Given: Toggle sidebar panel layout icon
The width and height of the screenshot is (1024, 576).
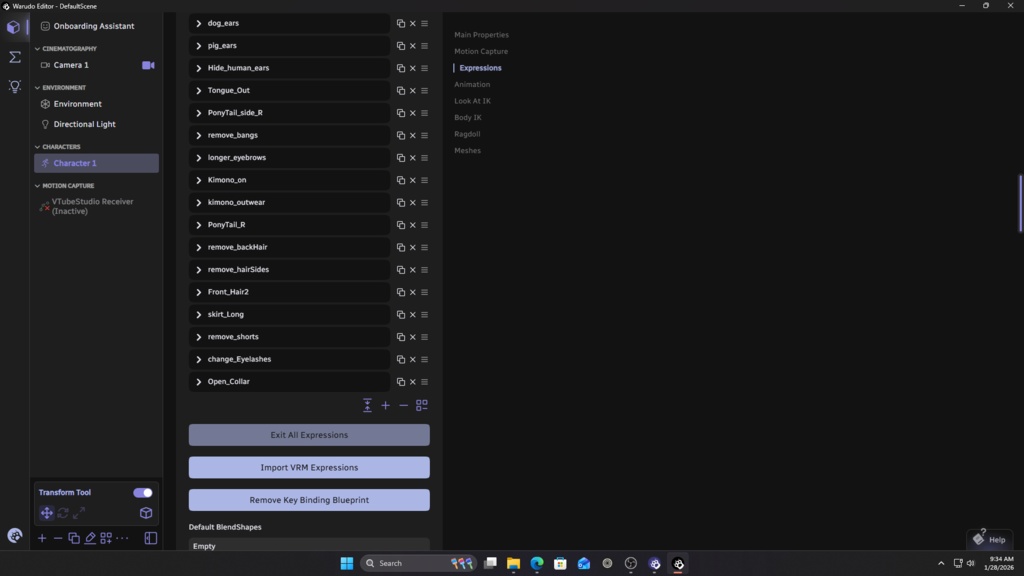Looking at the screenshot, I should (151, 538).
